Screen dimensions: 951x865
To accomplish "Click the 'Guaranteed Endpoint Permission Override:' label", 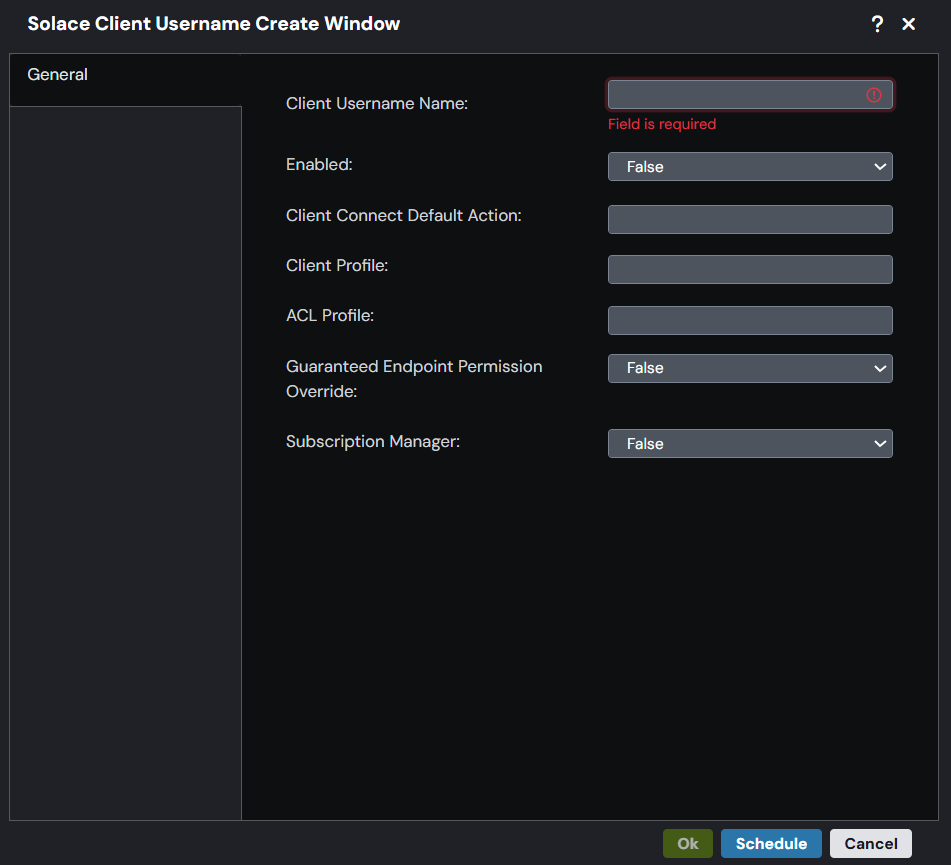I will click(414, 379).
